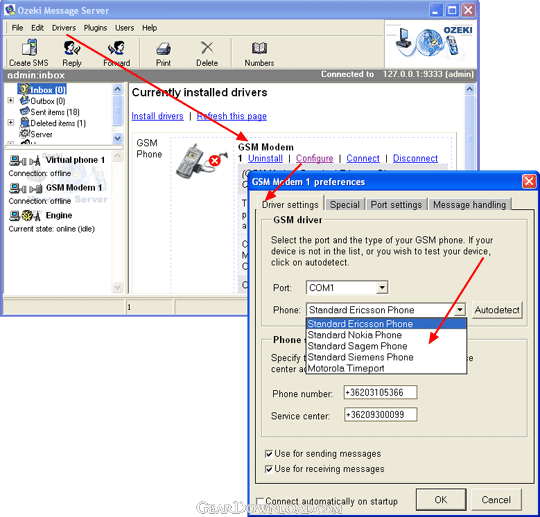Screen dimensions: 540x517
Task: Open the Drivers menu
Action: coord(64,28)
